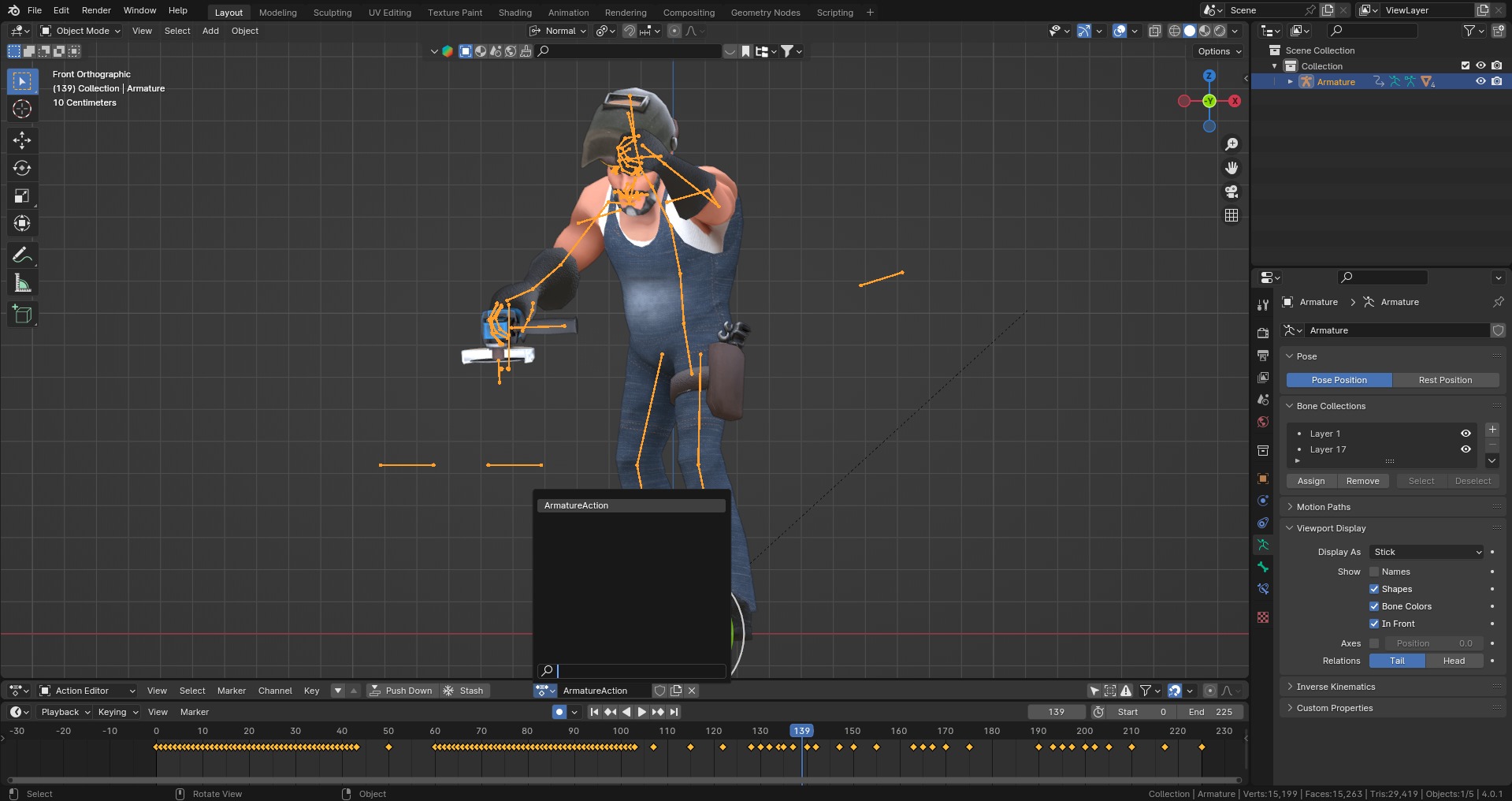This screenshot has height=801, width=1512.
Task: Hide Armature in outliner viewport
Action: (x=1480, y=81)
